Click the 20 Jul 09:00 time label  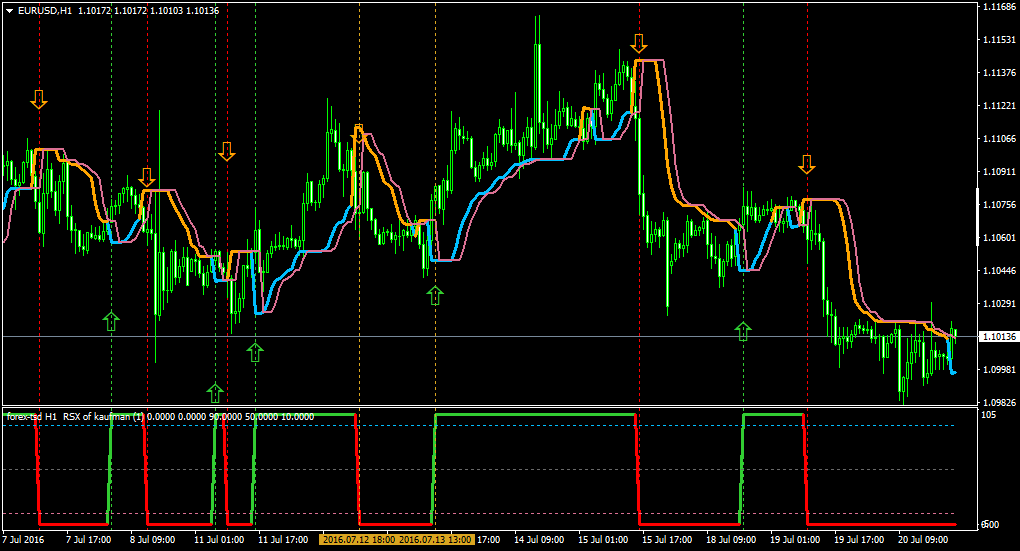[923, 540]
